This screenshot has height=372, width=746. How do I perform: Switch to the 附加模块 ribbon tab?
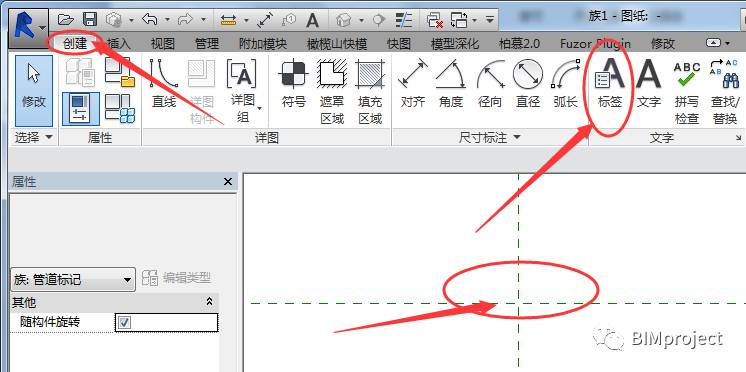[x=263, y=44]
